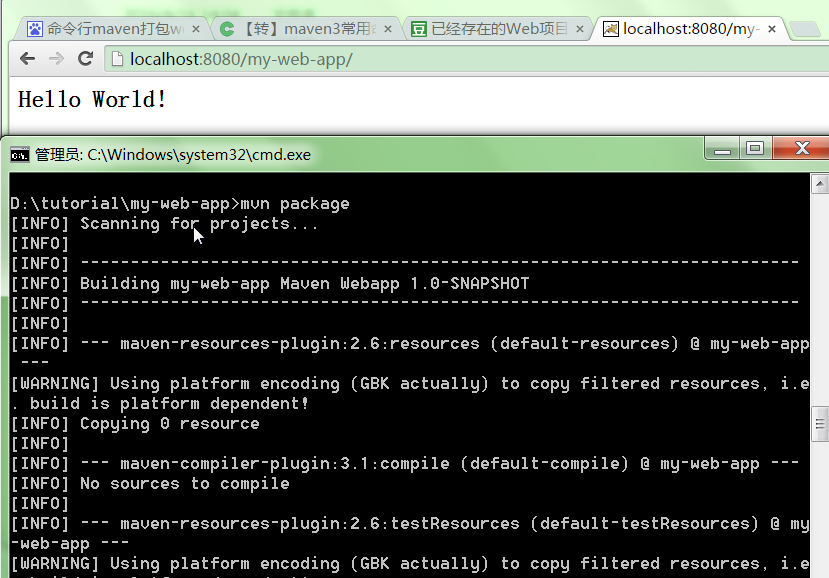Reload the localhost page
The height and width of the screenshot is (578, 829).
point(85,59)
